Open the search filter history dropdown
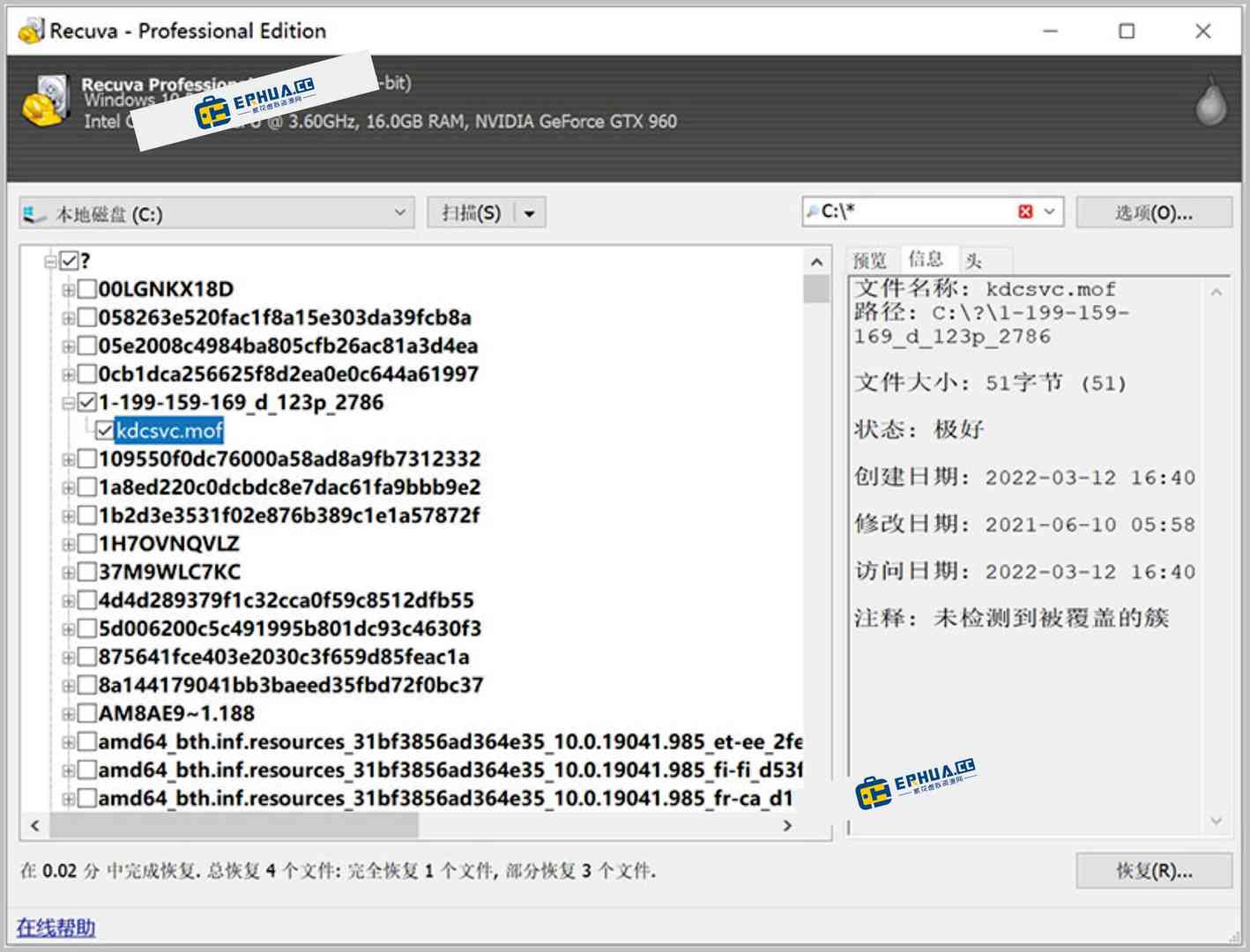 tap(1049, 211)
